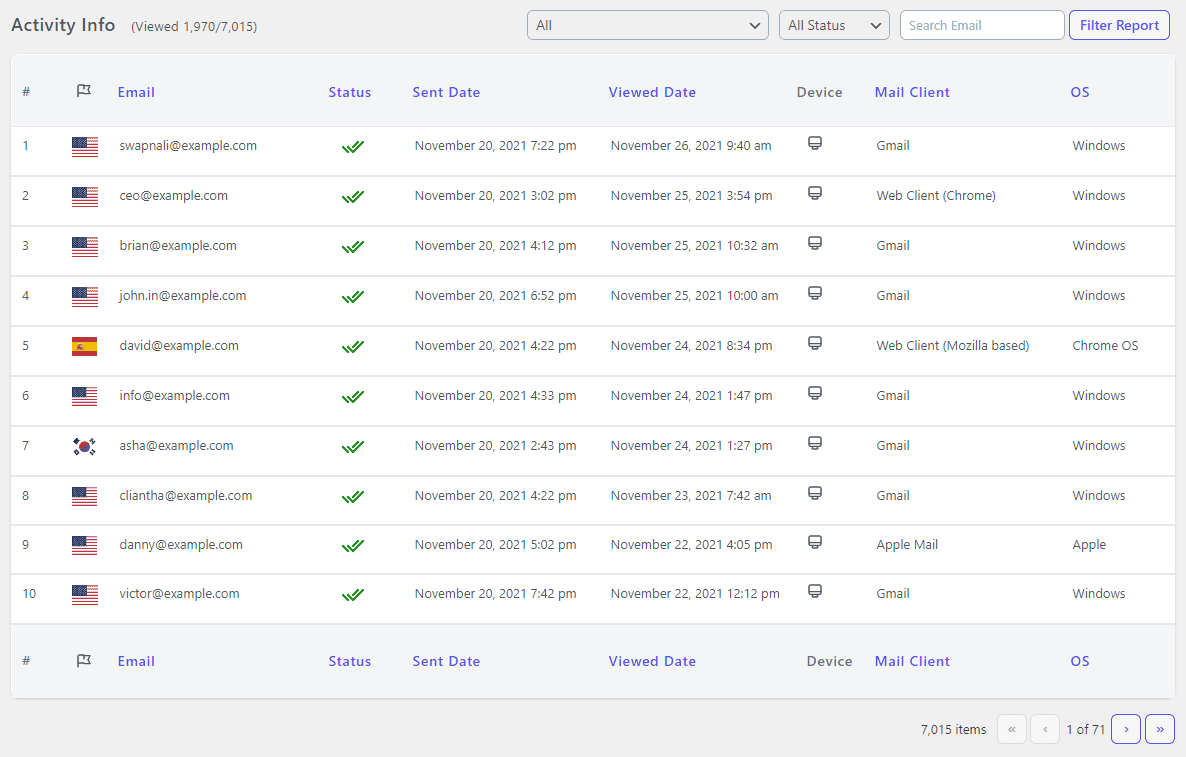Click the Spain flag next to david@example.com
The height and width of the screenshot is (757, 1186).
(x=85, y=346)
